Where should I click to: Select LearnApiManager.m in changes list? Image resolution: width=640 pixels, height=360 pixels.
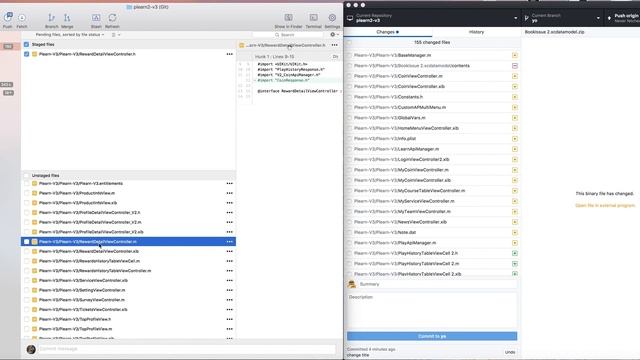[x=432, y=149]
